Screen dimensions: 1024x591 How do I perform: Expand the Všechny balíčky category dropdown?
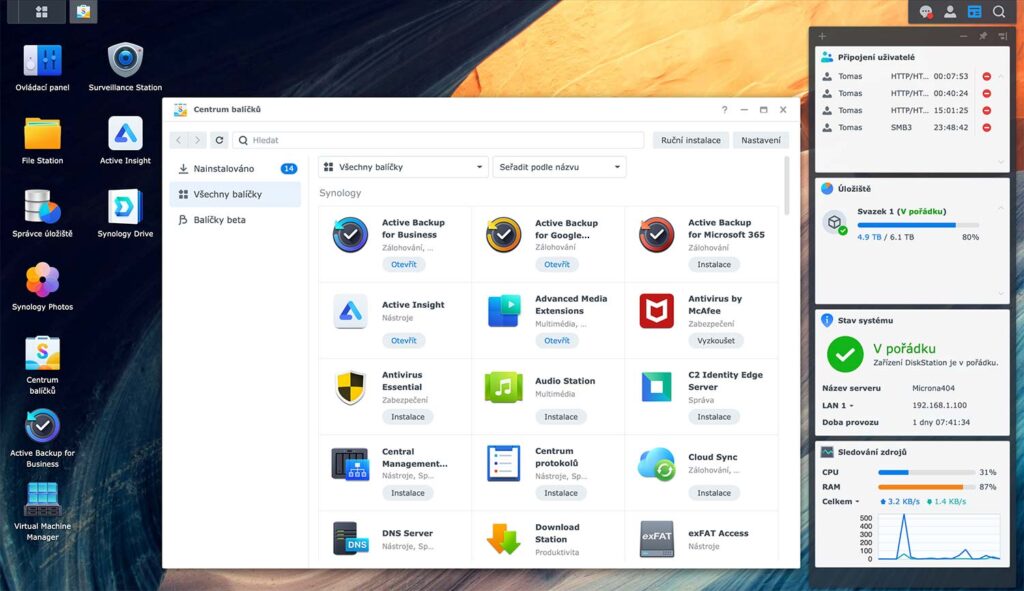403,167
